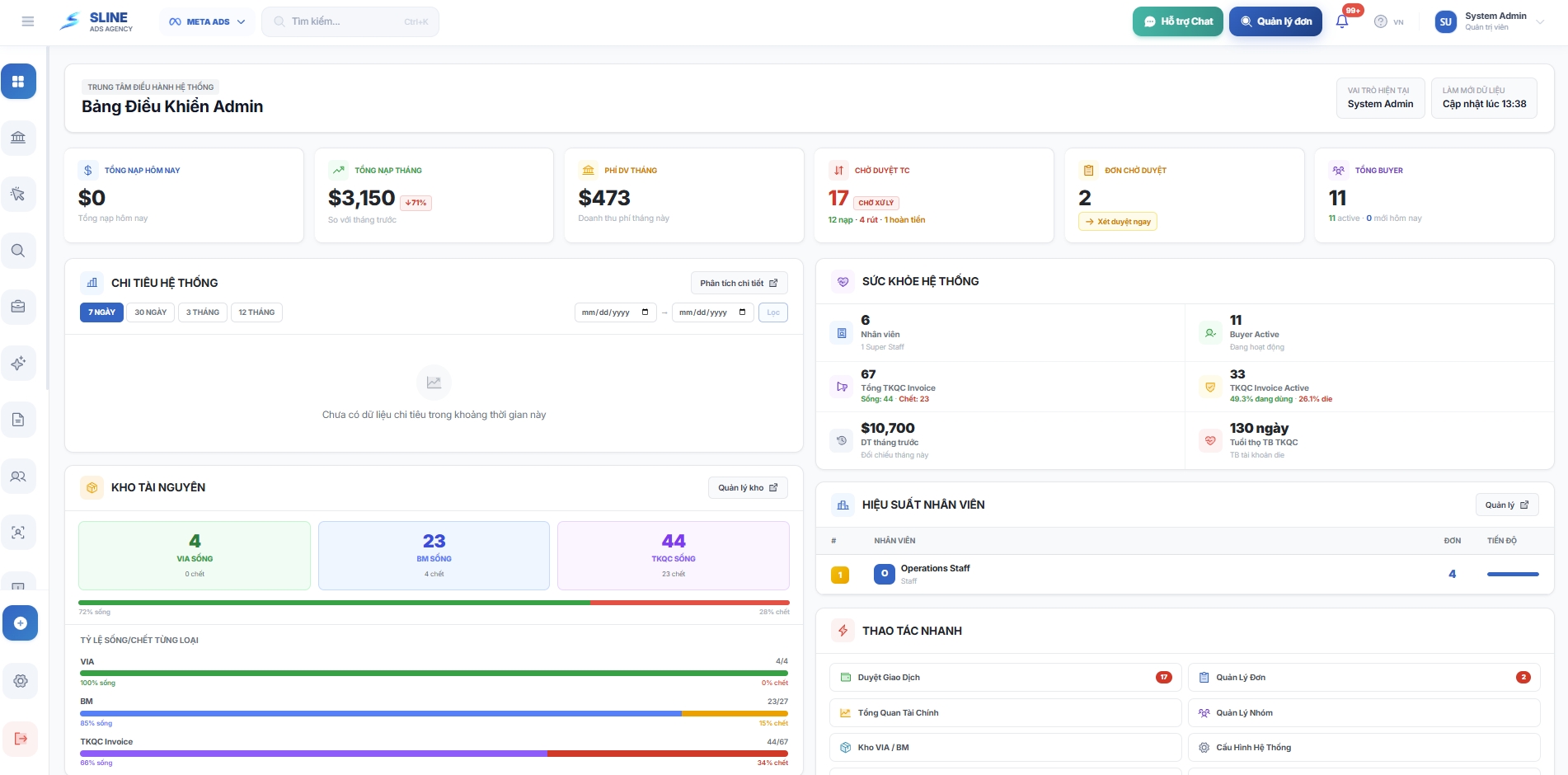The width and height of the screenshot is (1568, 775).
Task: Open calendar picker of end date field
Action: pos(742,312)
